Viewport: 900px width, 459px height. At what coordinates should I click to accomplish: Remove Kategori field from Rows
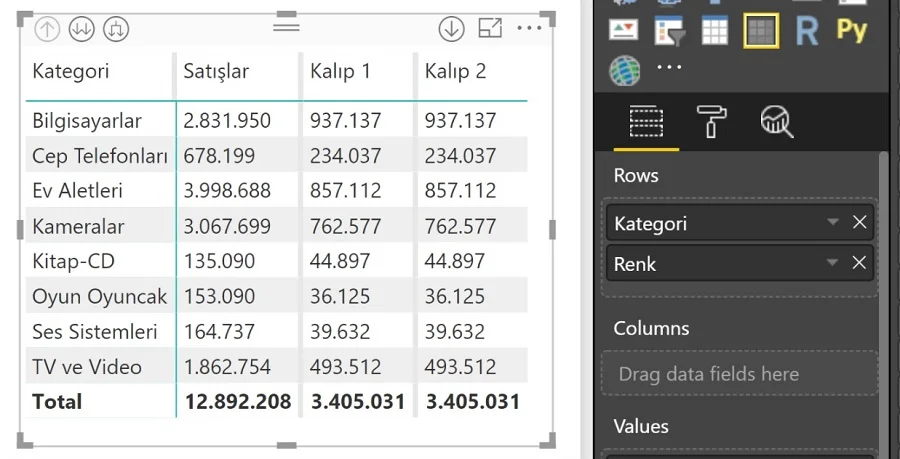coord(859,223)
